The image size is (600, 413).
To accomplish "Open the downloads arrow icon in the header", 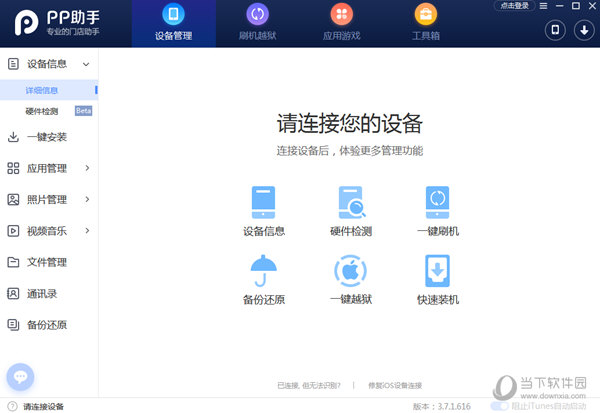I will (584, 30).
